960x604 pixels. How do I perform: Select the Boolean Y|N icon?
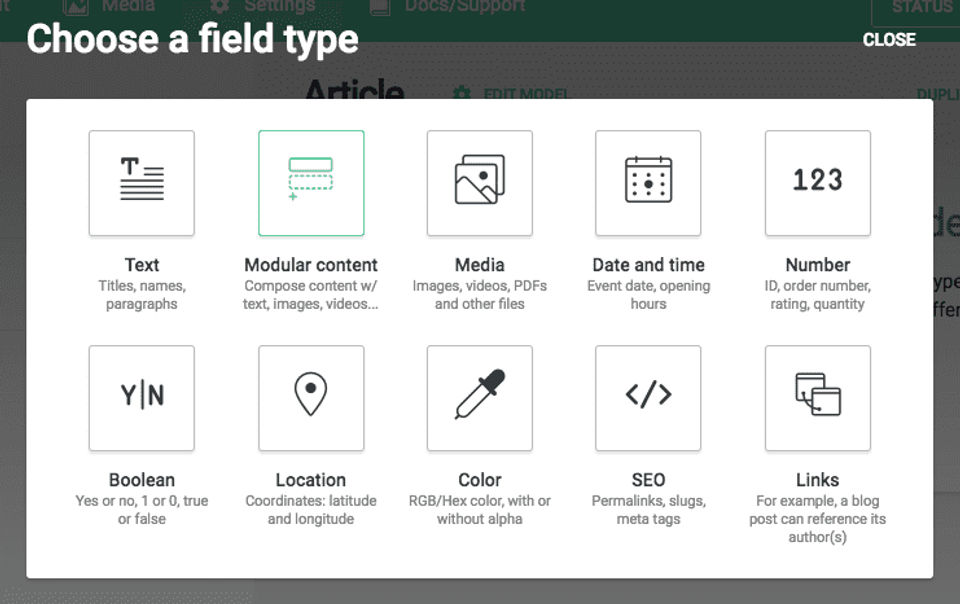click(x=141, y=398)
